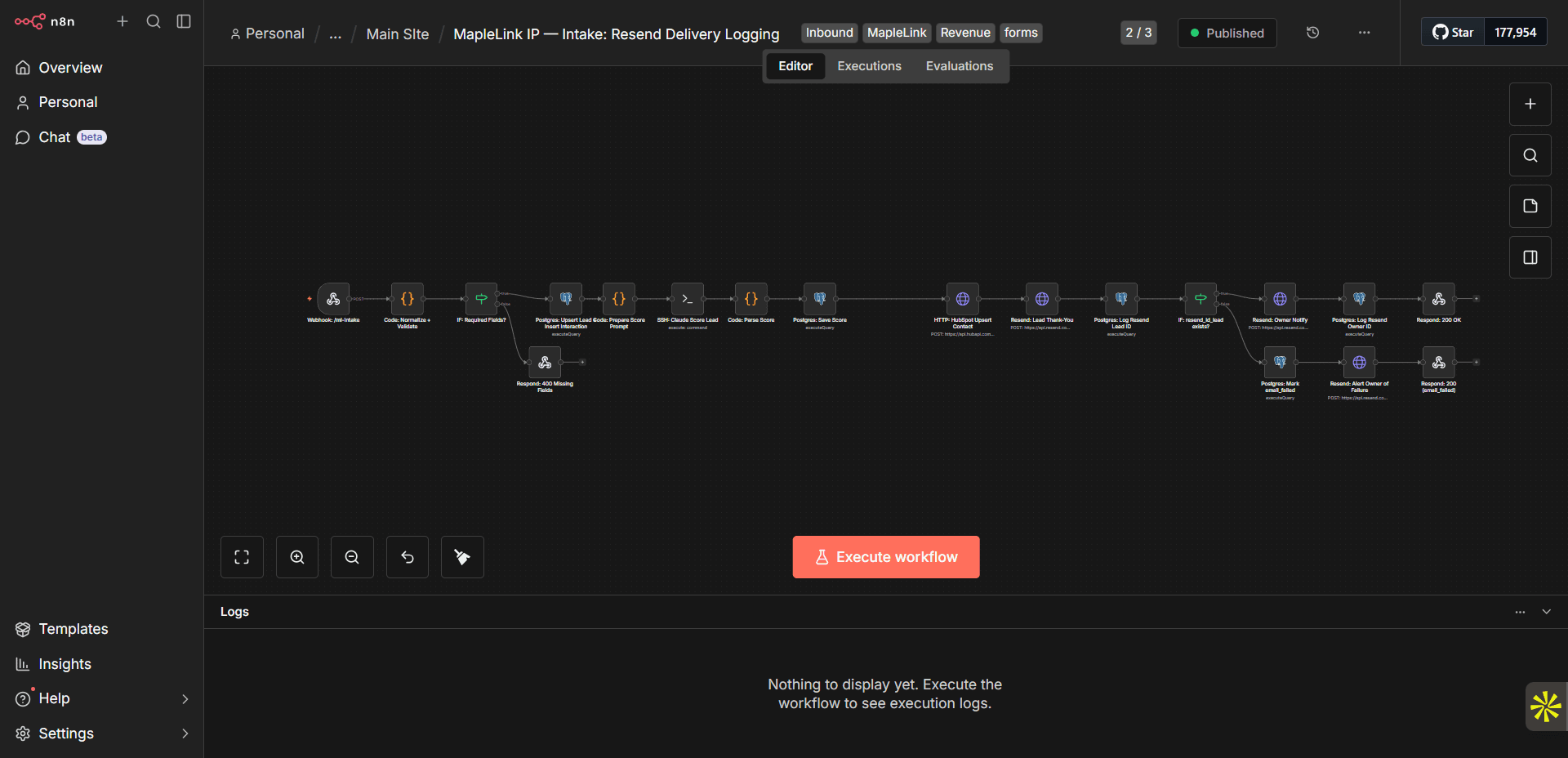
Task: Undo the last canvas change
Action: [x=407, y=557]
